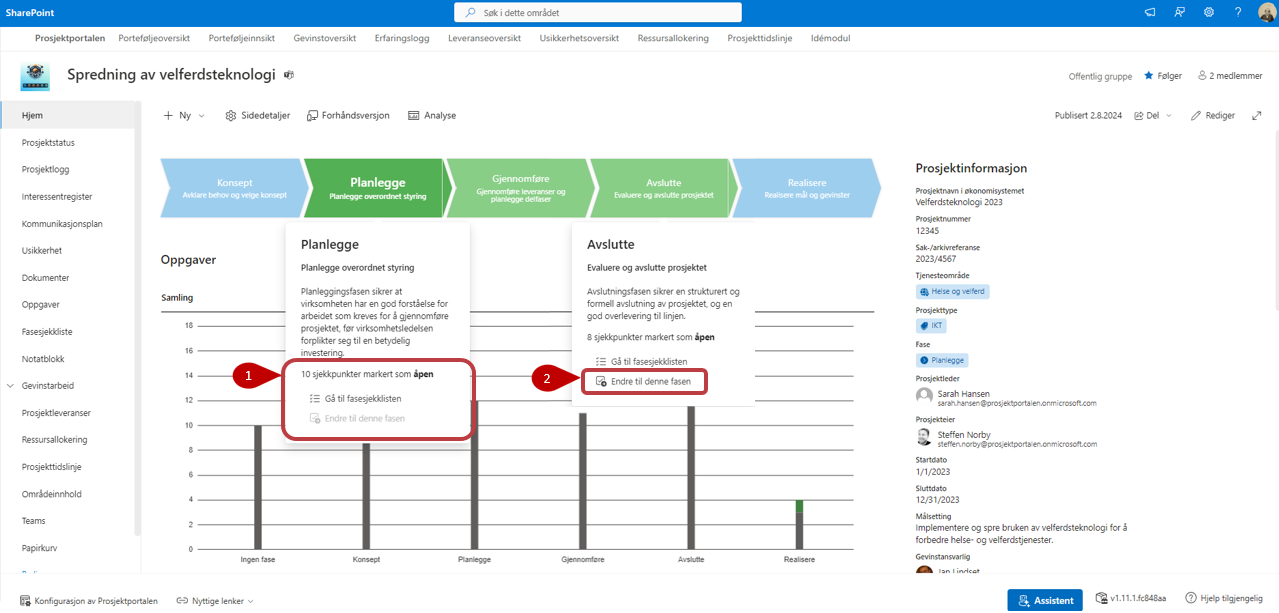Click the project site logo
The height and width of the screenshot is (613, 1279).
pos(35,76)
